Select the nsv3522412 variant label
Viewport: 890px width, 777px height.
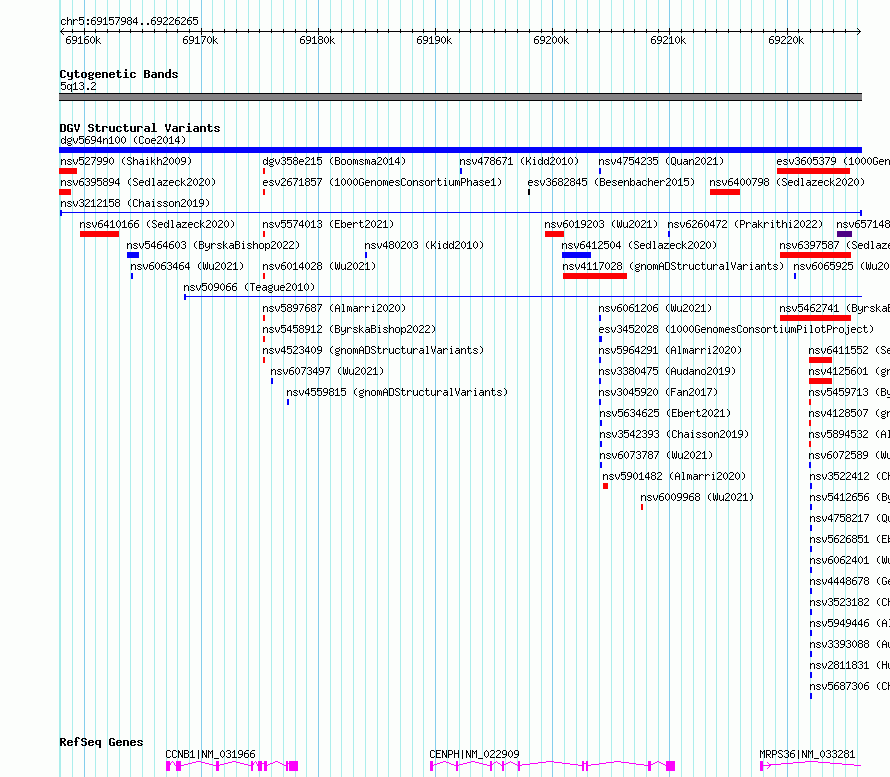(849, 476)
